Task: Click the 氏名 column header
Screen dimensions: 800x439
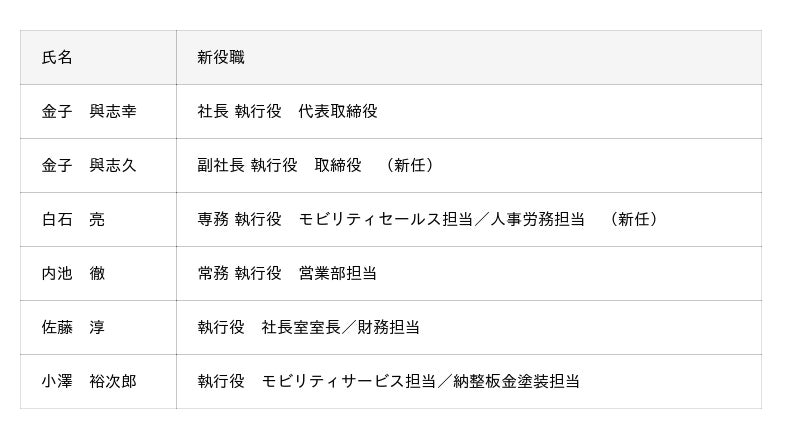Action: pos(57,58)
